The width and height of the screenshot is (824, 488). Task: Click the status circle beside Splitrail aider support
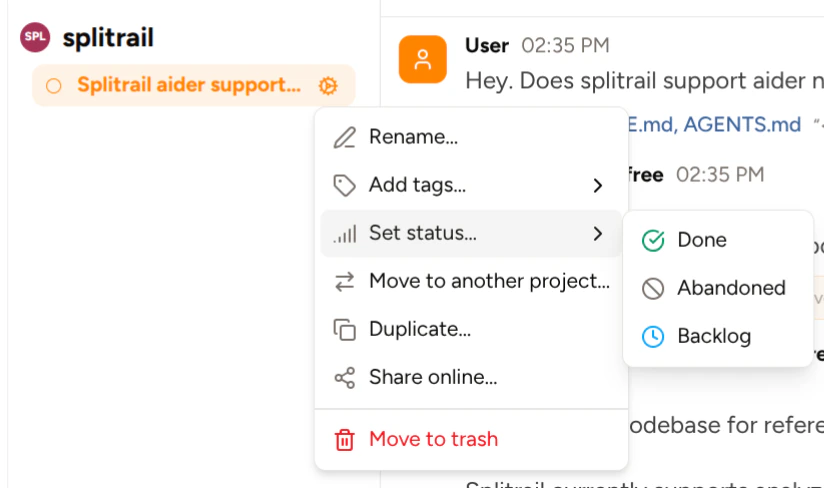pyautogui.click(x=54, y=86)
